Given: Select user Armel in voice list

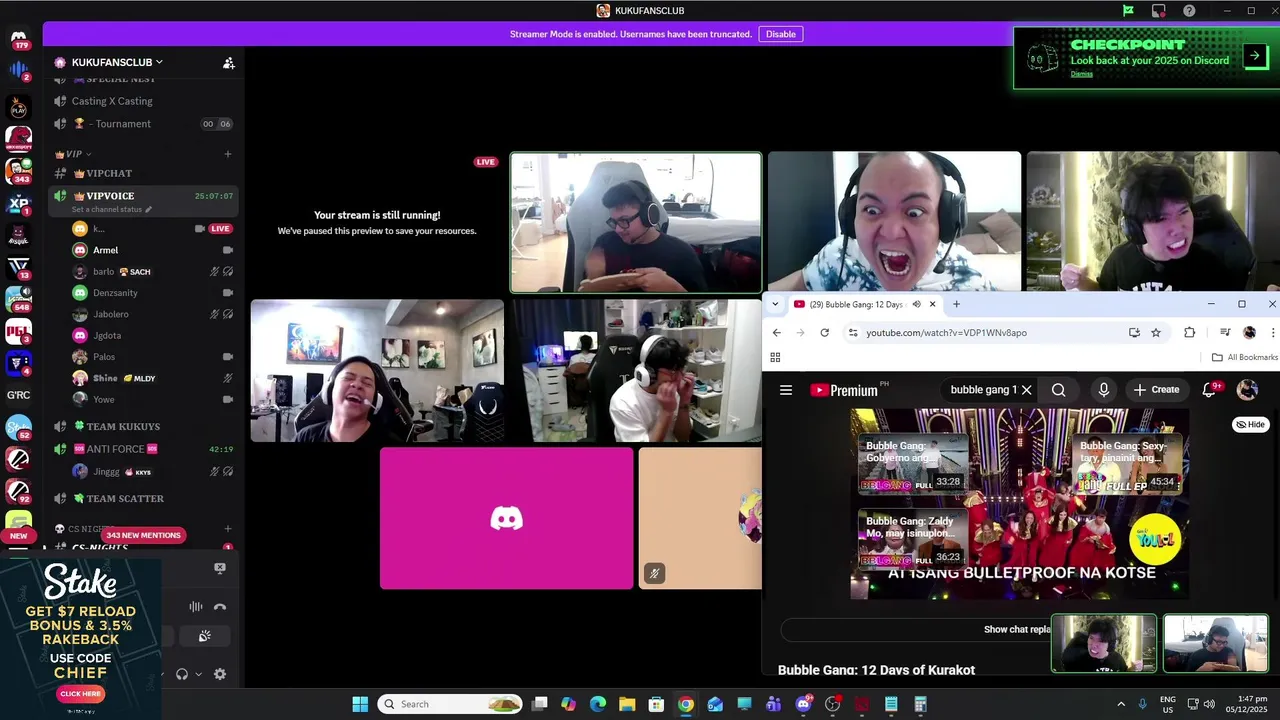Looking at the screenshot, I should 105,250.
